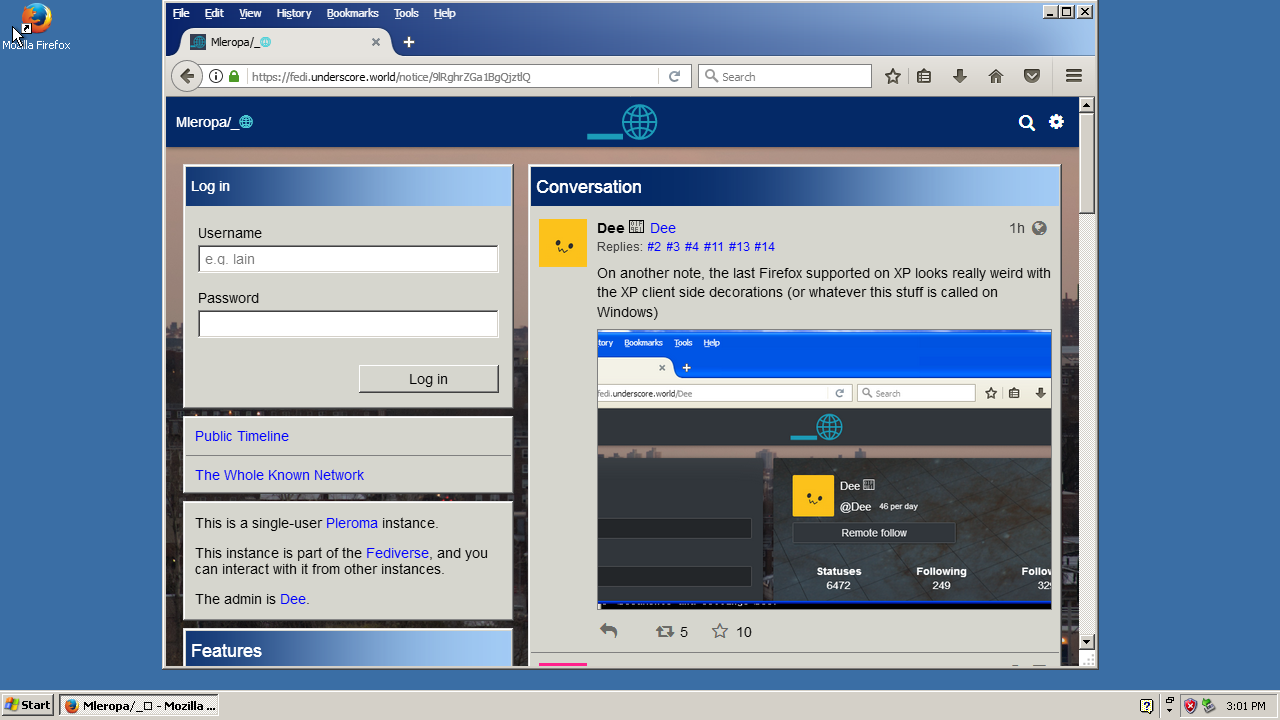The height and width of the screenshot is (720, 1280).
Task: Click the 3:01 PM taskbar clock
Action: pos(1246,706)
